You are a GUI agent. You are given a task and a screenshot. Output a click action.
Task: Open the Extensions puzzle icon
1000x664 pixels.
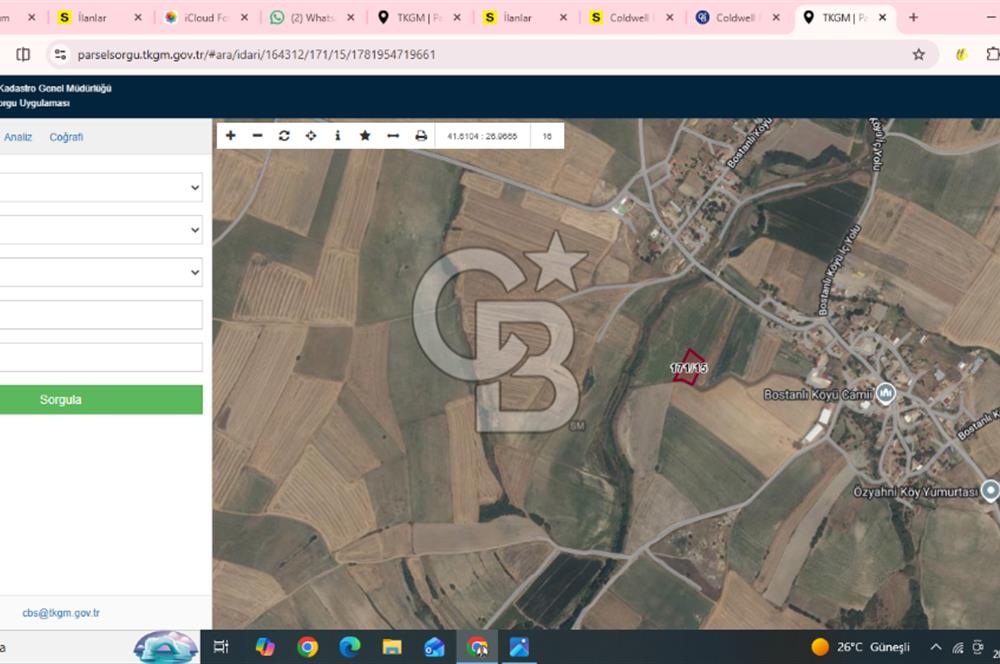coord(992,55)
